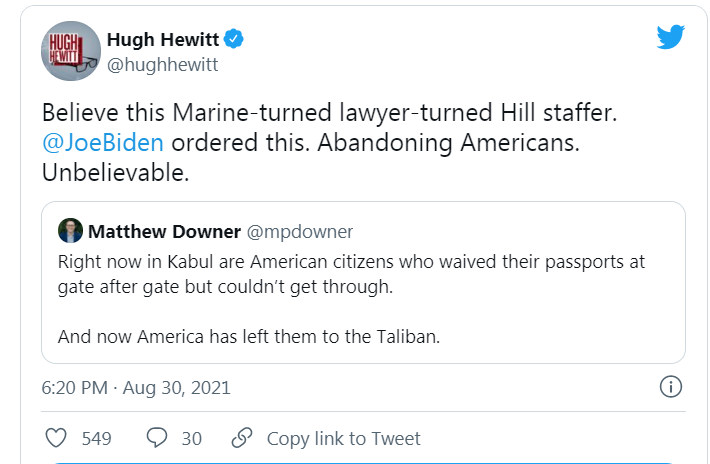Click the 549 likes count
Image resolution: width=710 pixels, height=464 pixels.
pyautogui.click(x=96, y=438)
